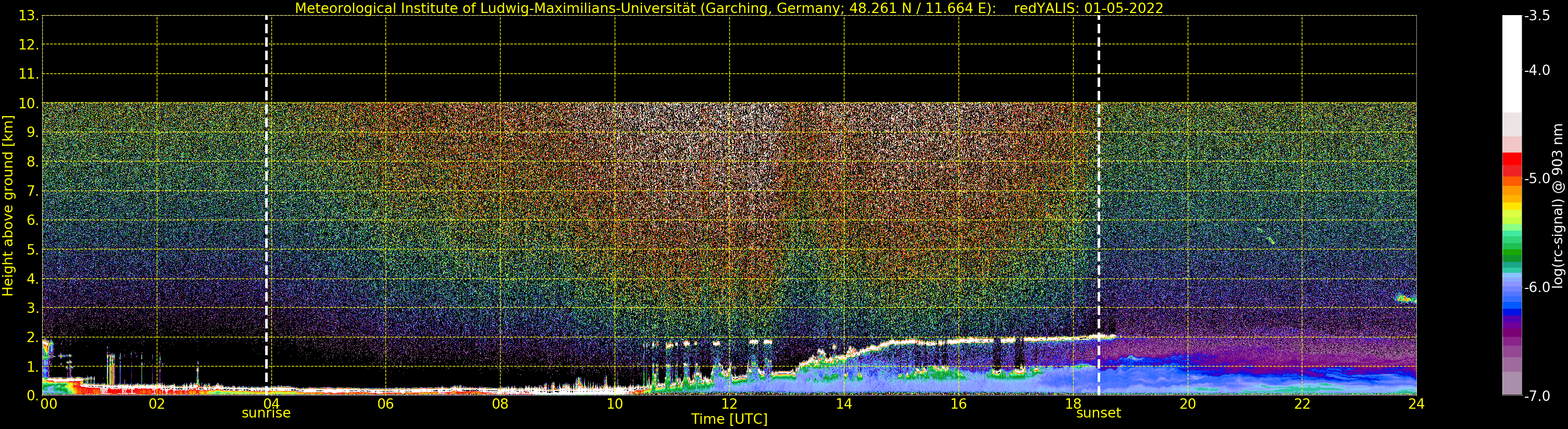Click the 'sunrise' label below time axis
Viewport: 1568px width, 429px height.
coord(266,413)
